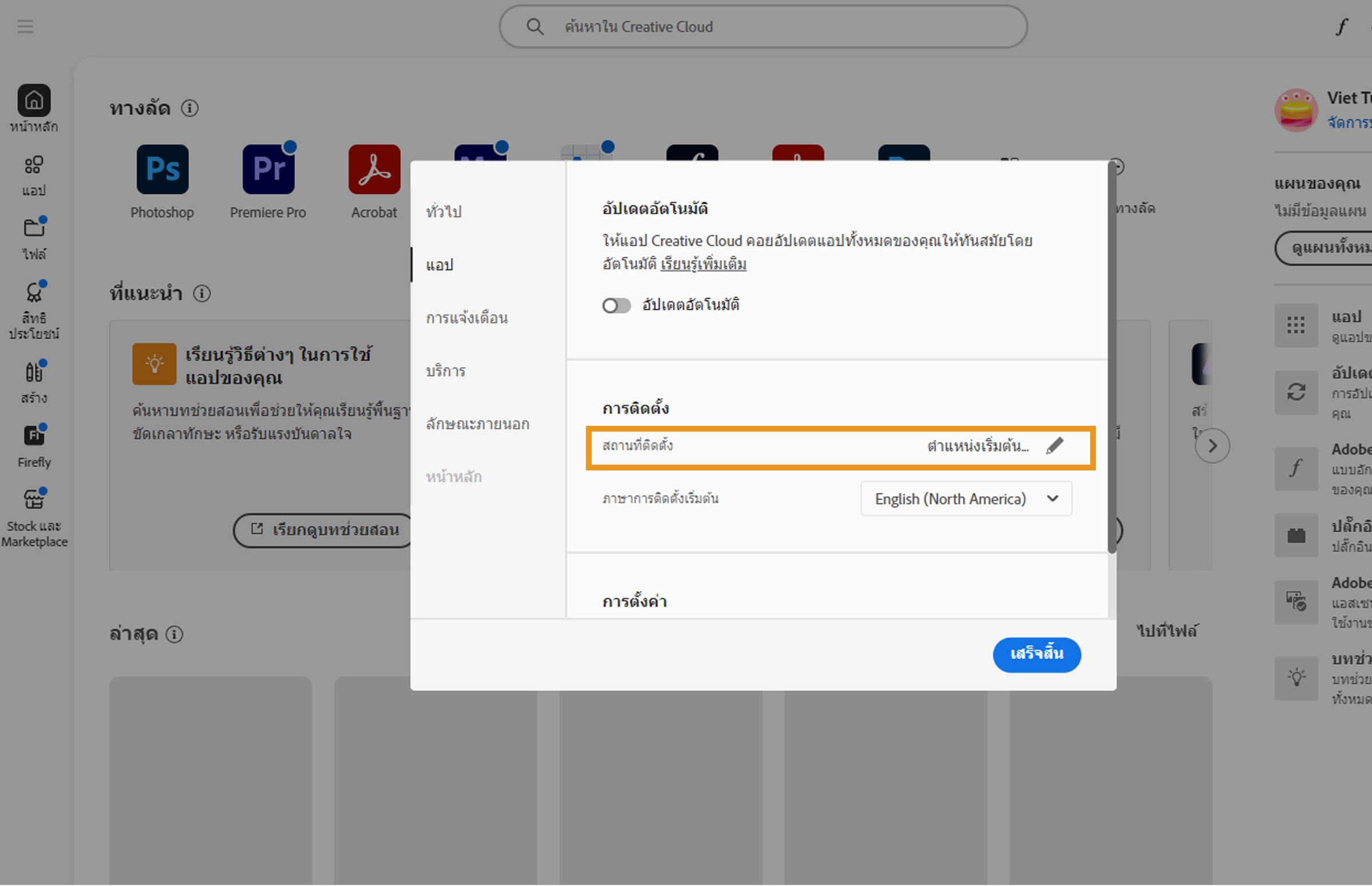The image size is (1372, 886).
Task: Open the default install language dropdown
Action: 1054,498
